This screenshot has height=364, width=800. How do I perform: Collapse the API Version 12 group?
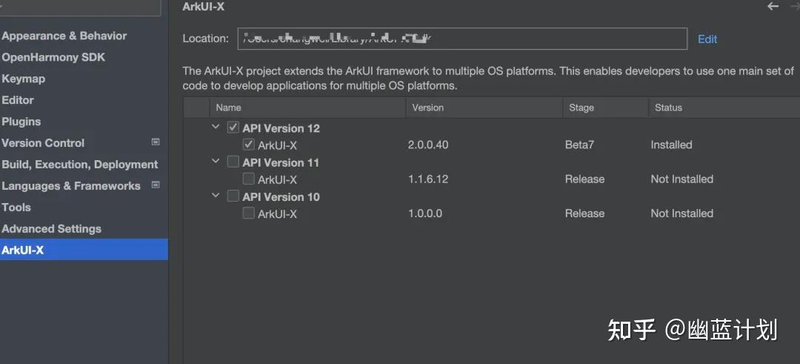[215, 127]
